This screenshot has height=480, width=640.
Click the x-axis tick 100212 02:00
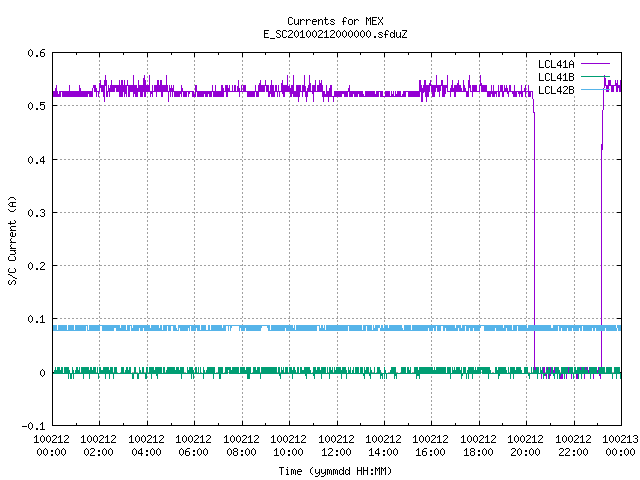98,445
